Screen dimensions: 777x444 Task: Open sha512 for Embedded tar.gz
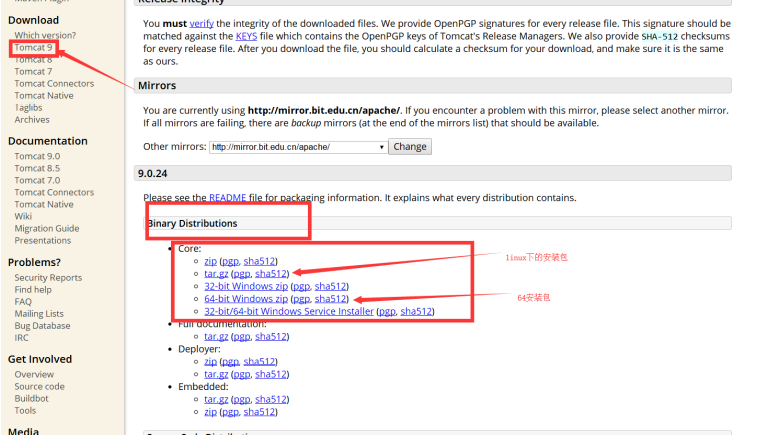click(x=271, y=399)
